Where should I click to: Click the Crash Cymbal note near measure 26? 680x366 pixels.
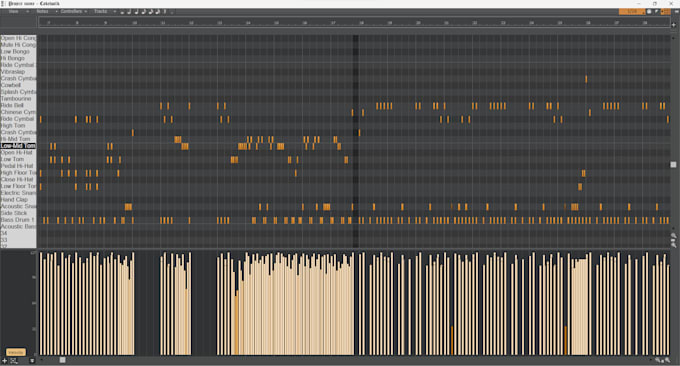pyautogui.click(x=586, y=79)
